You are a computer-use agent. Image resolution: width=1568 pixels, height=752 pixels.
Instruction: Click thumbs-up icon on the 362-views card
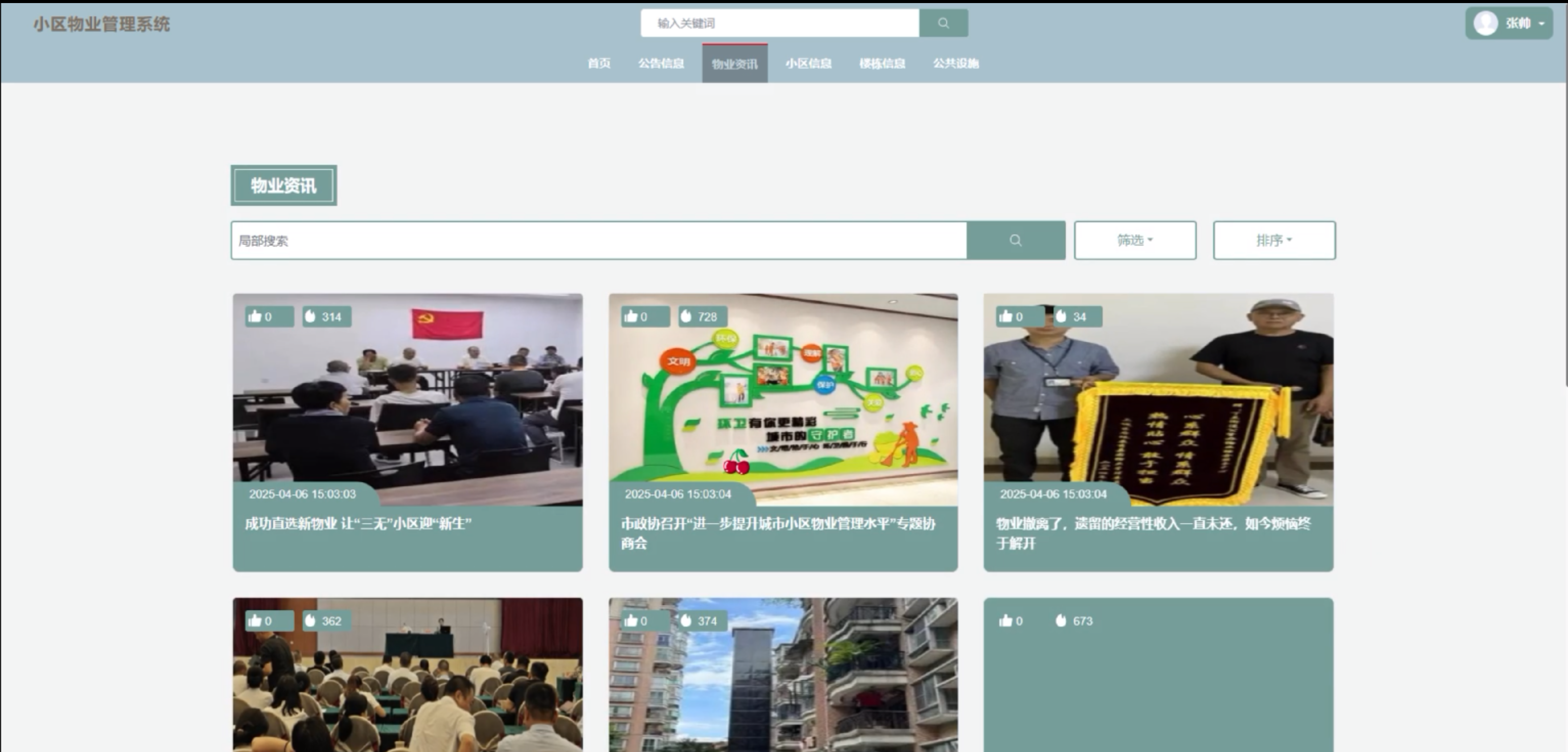coord(255,621)
